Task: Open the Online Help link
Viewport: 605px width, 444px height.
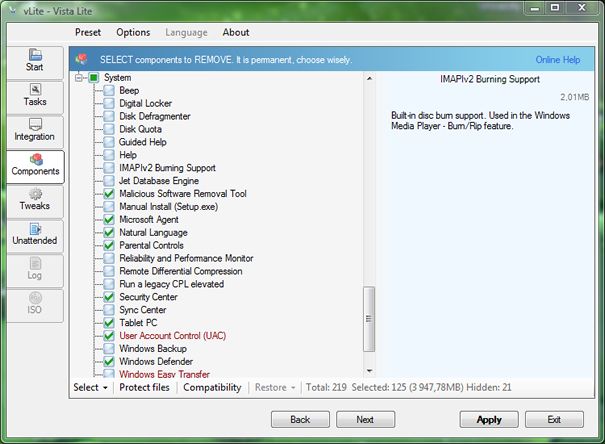Action: click(x=558, y=60)
